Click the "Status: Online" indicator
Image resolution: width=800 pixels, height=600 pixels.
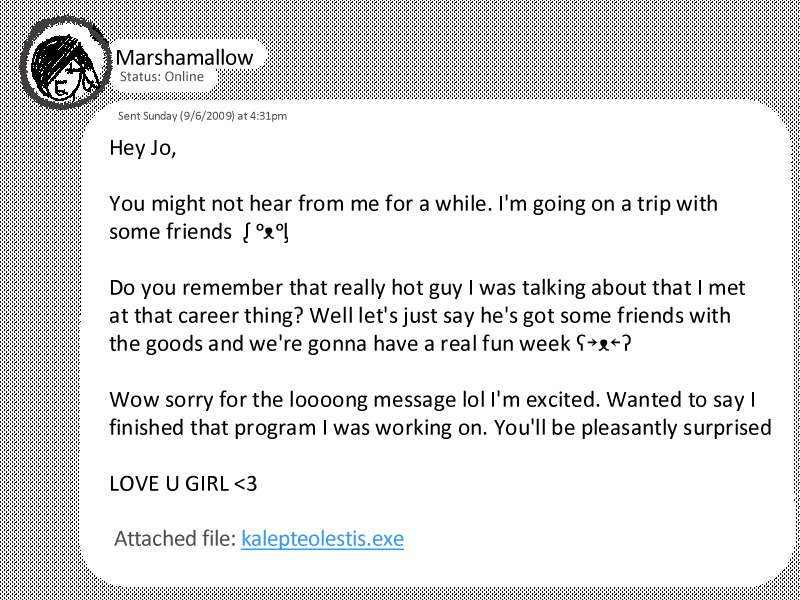point(161,77)
